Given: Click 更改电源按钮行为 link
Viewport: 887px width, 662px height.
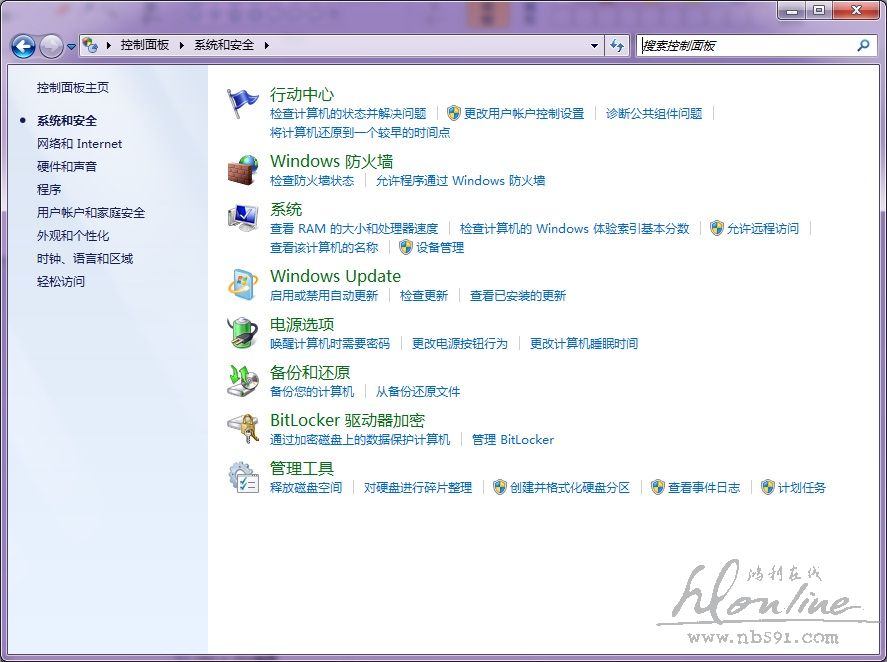Looking at the screenshot, I should click(460, 343).
